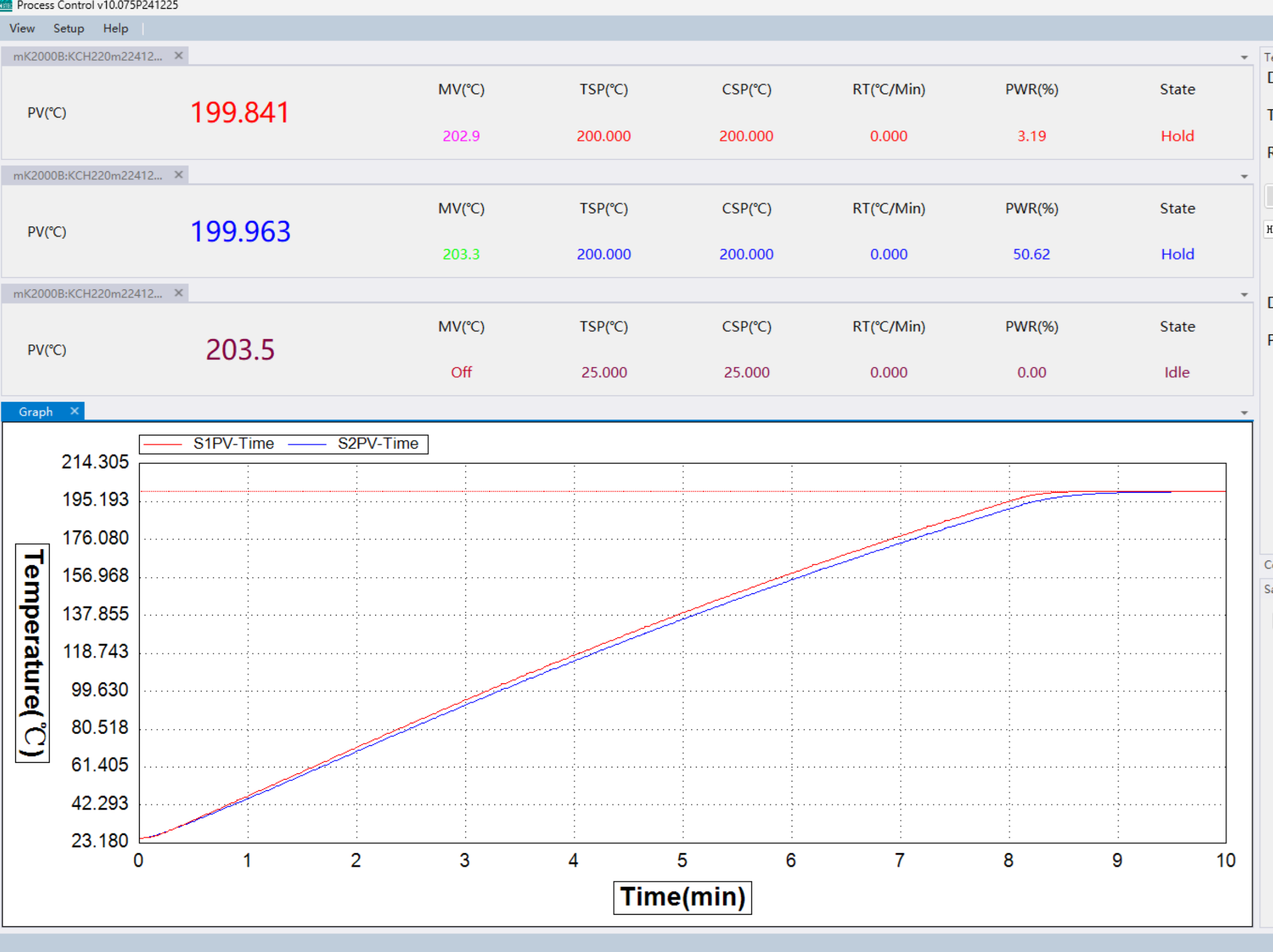Click the PWR value 50.62
The width and height of the screenshot is (1273, 952).
coord(1031,254)
